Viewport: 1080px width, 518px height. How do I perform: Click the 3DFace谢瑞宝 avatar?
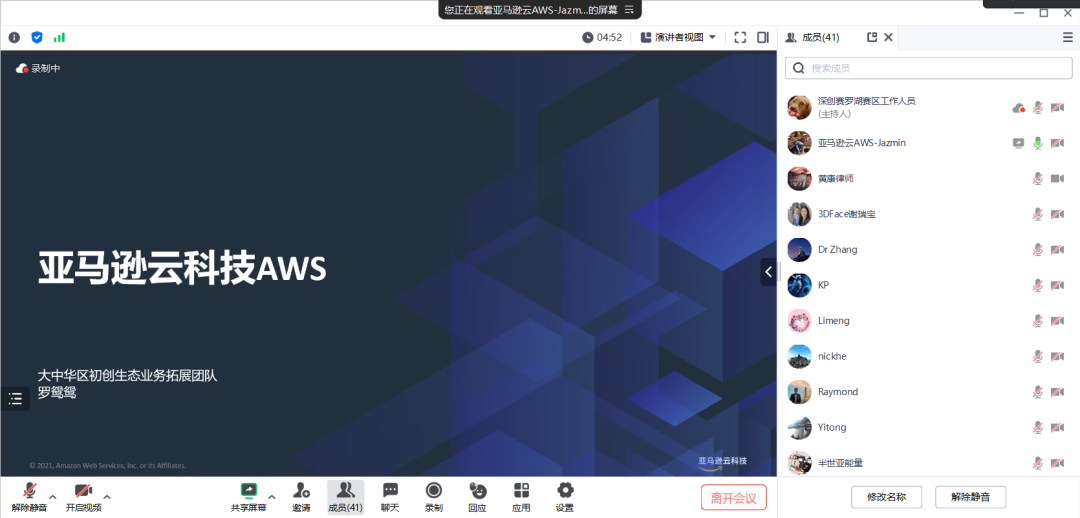tap(799, 214)
